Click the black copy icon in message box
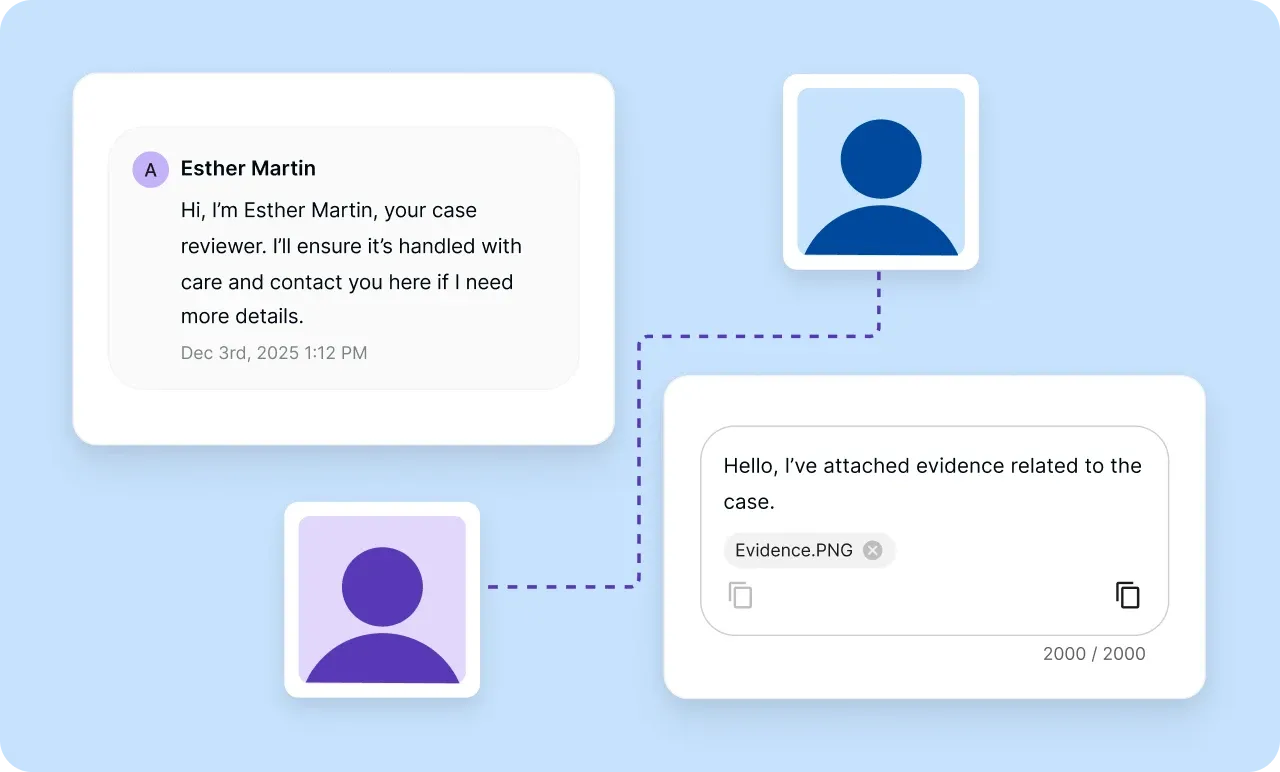The width and height of the screenshot is (1280, 772). [x=1127, y=594]
